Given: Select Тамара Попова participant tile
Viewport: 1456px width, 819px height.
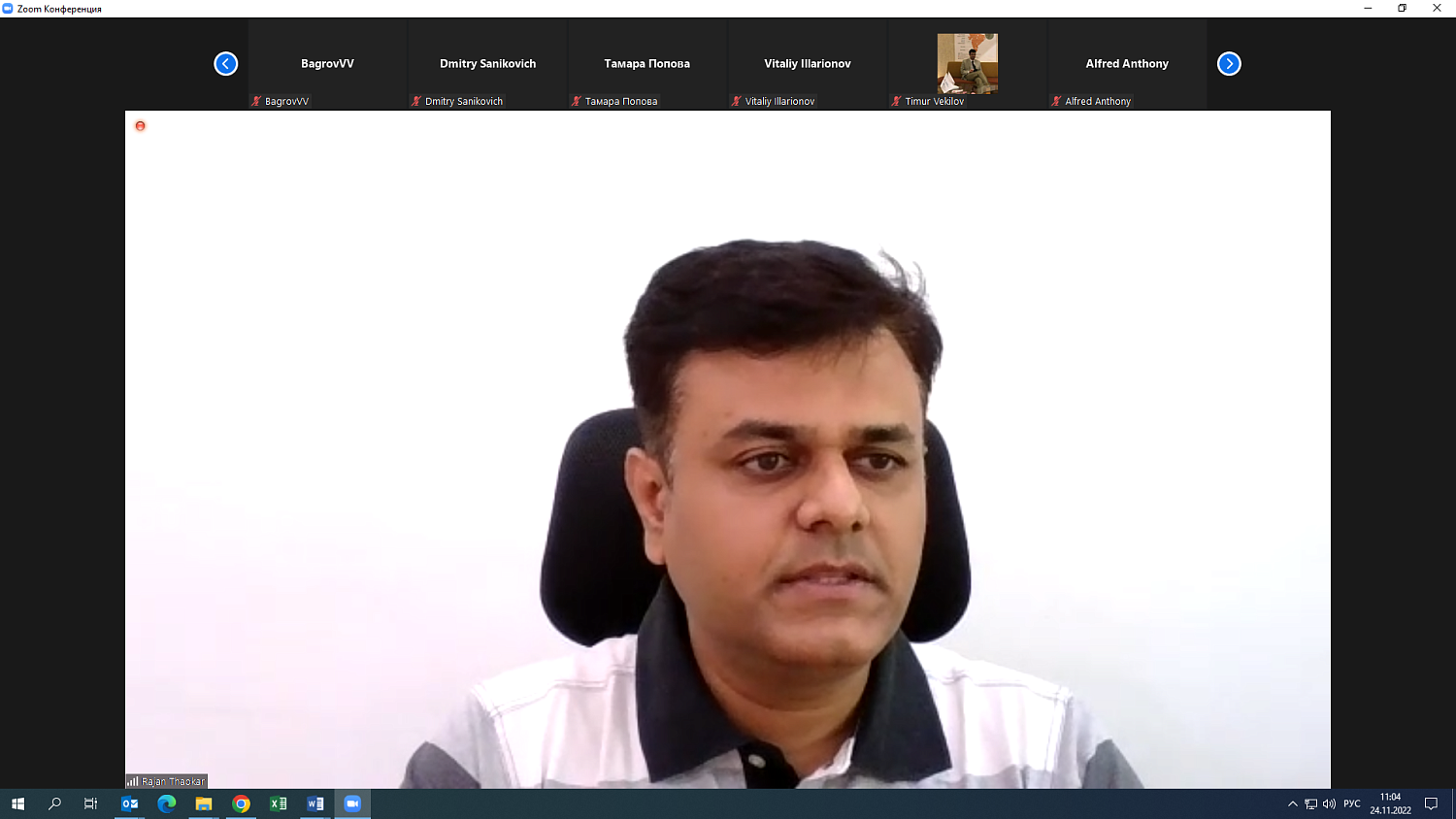Looking at the screenshot, I should pos(647,64).
